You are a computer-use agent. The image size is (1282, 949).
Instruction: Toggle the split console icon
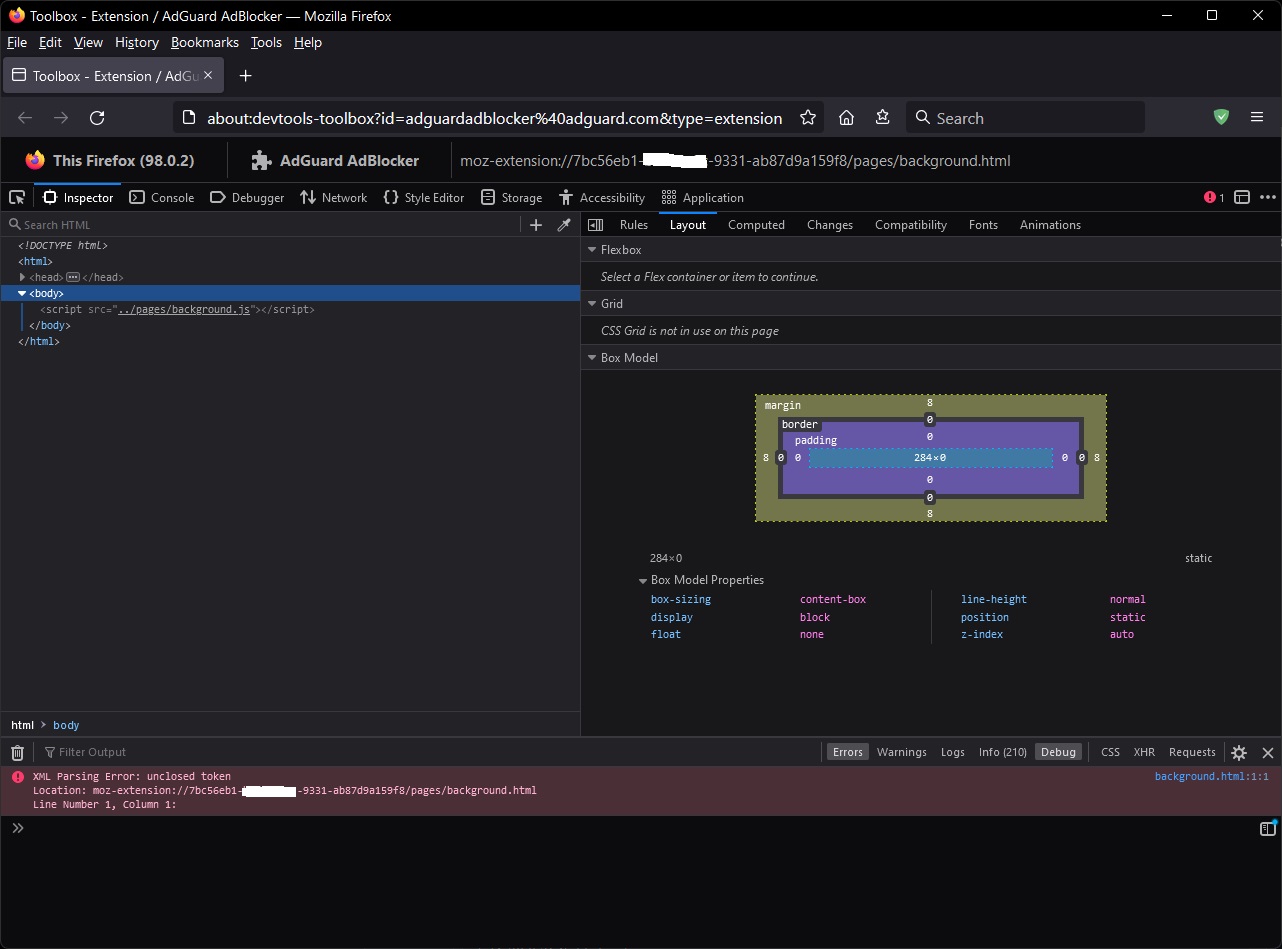click(x=1242, y=197)
